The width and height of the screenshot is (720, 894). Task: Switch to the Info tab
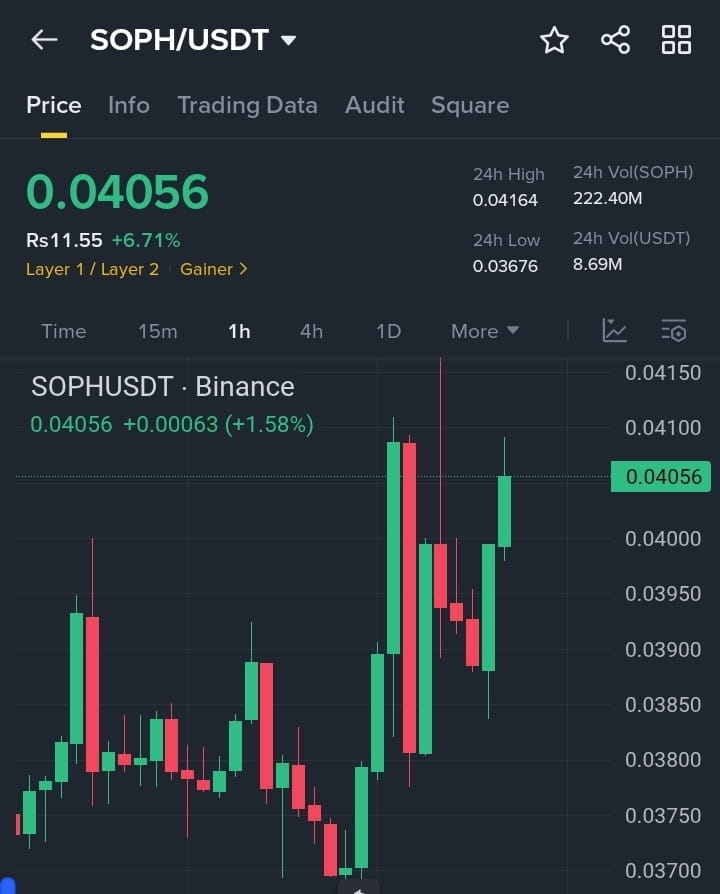[129, 105]
